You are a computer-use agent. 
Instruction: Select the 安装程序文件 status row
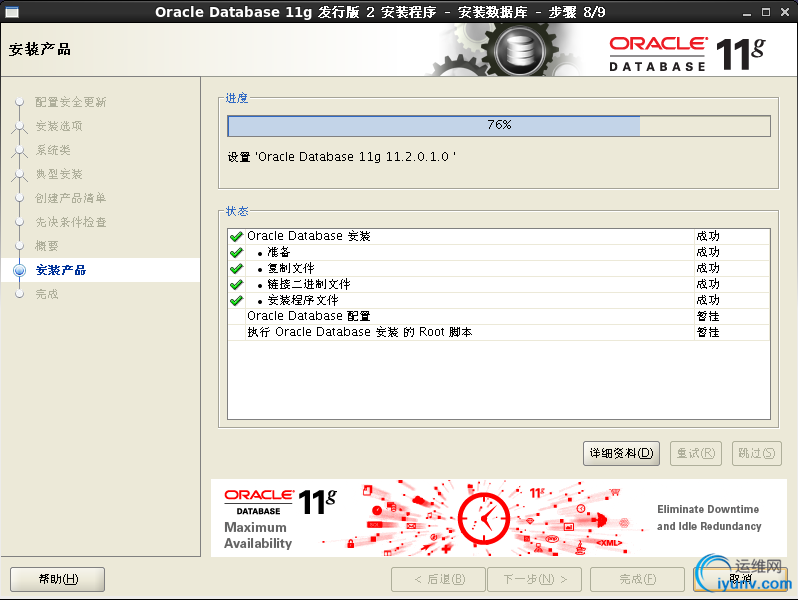coord(499,300)
